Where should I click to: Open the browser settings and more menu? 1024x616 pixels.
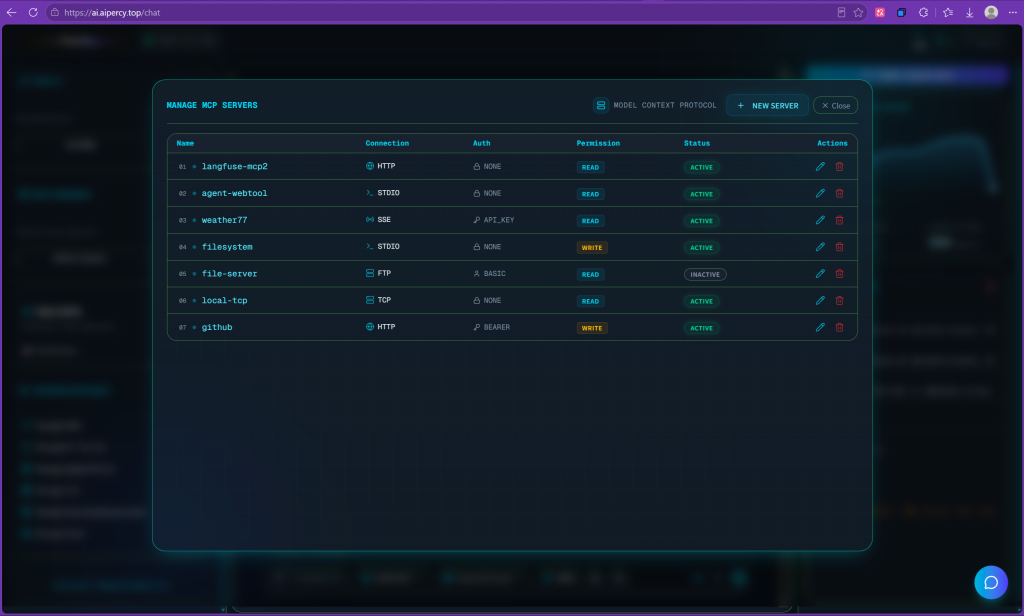click(x=1012, y=12)
